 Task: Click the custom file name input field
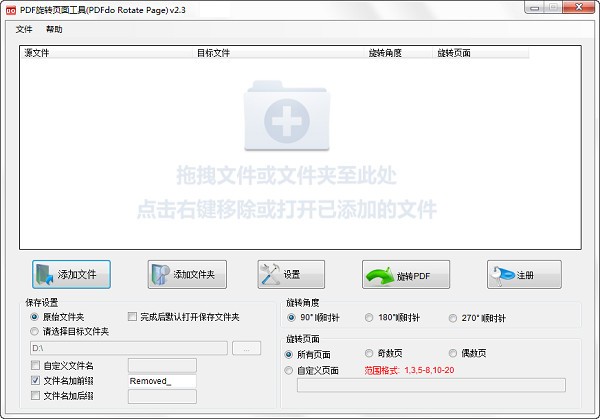162,365
